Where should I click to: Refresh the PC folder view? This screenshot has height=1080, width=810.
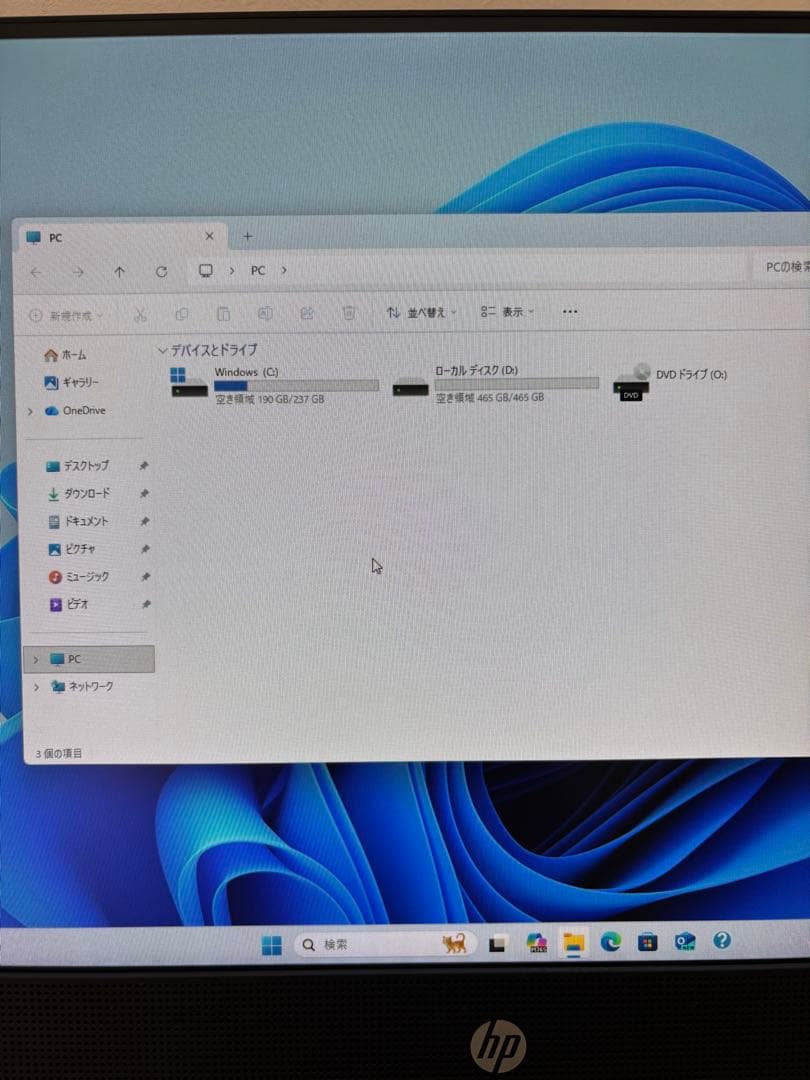161,271
